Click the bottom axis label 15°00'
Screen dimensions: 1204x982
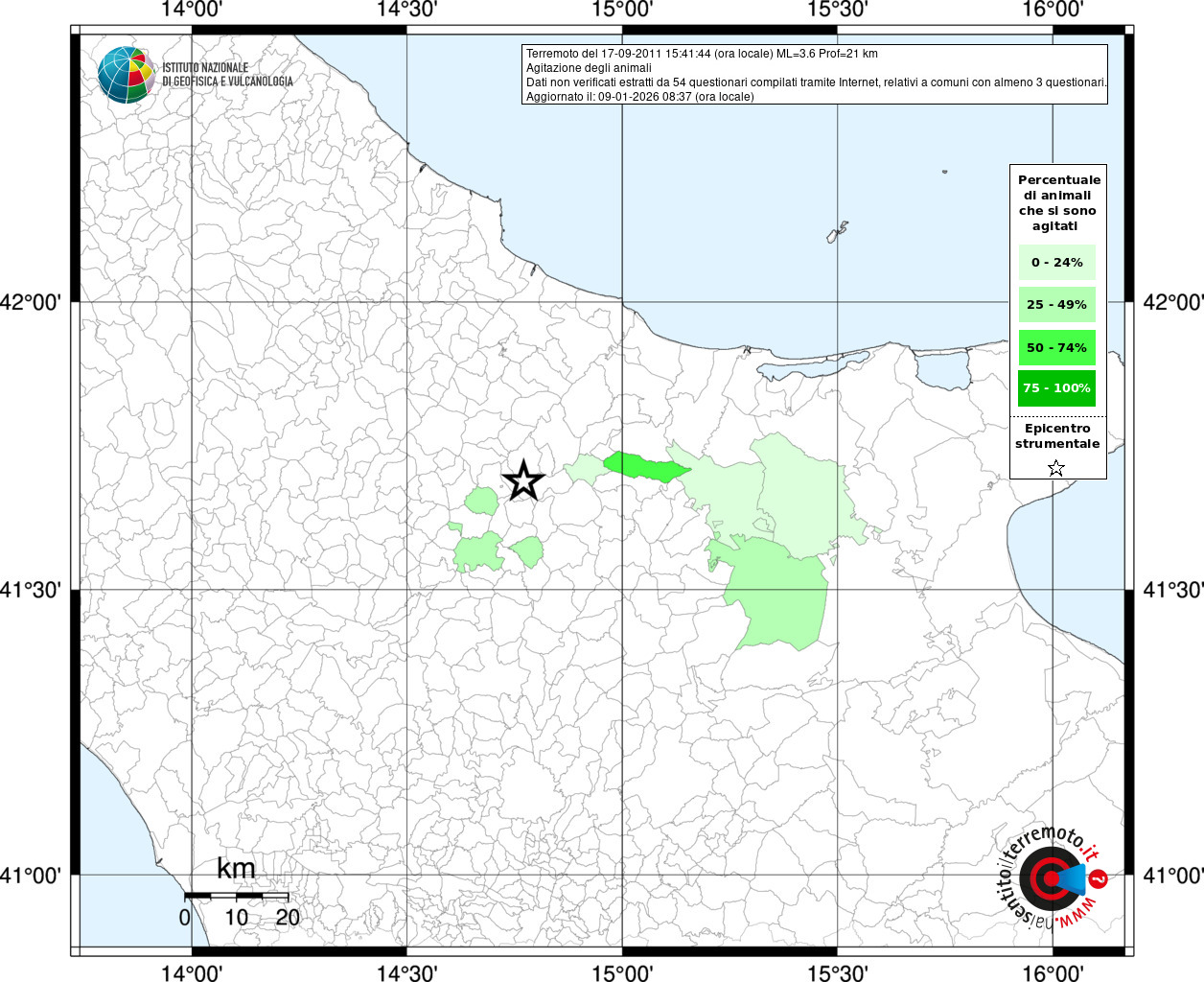tap(622, 972)
